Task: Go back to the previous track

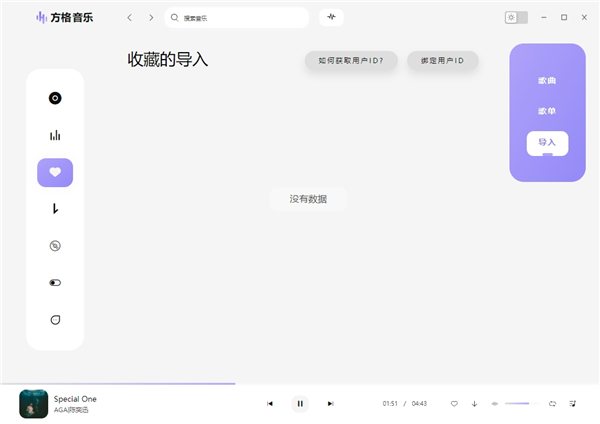Action: click(270, 404)
